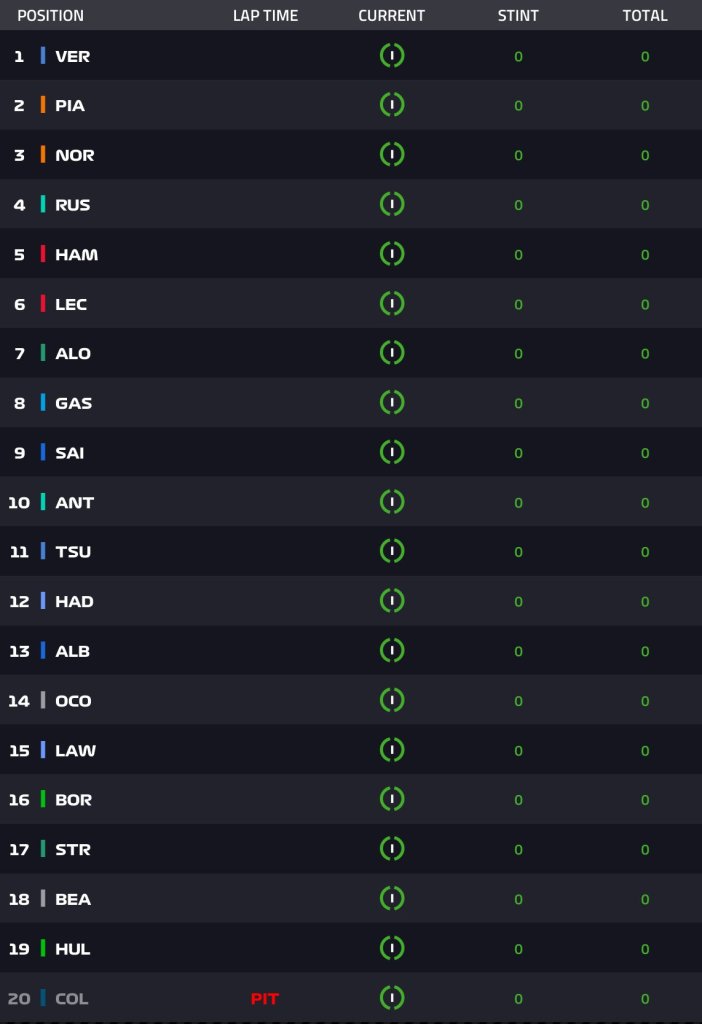Click the tyre icon in HUL's row
702x1024 pixels.
392,948
